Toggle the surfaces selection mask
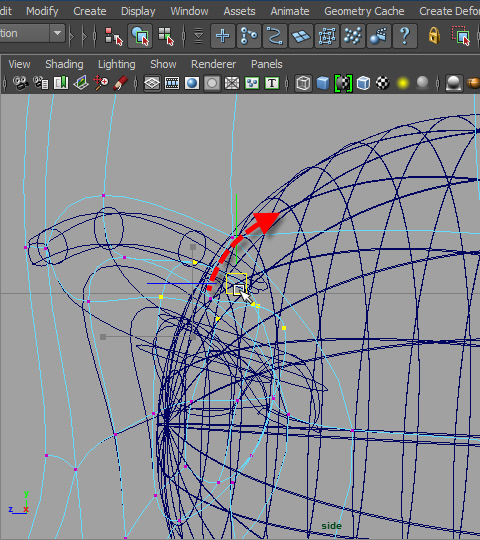The height and width of the screenshot is (540, 480). [301, 36]
